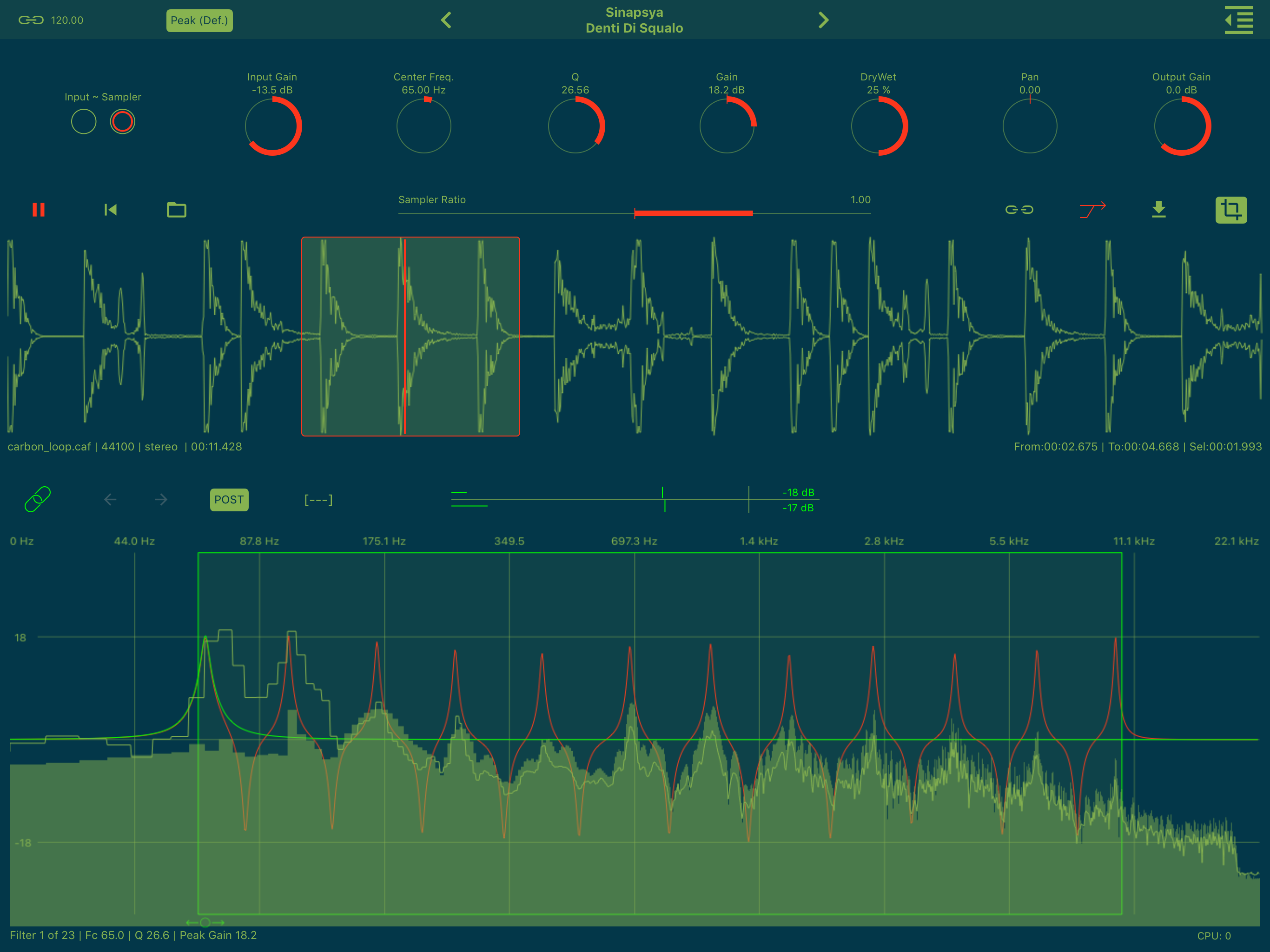This screenshot has height=952, width=1270.
Task: Open the preset list menu icon
Action: tap(1238, 20)
